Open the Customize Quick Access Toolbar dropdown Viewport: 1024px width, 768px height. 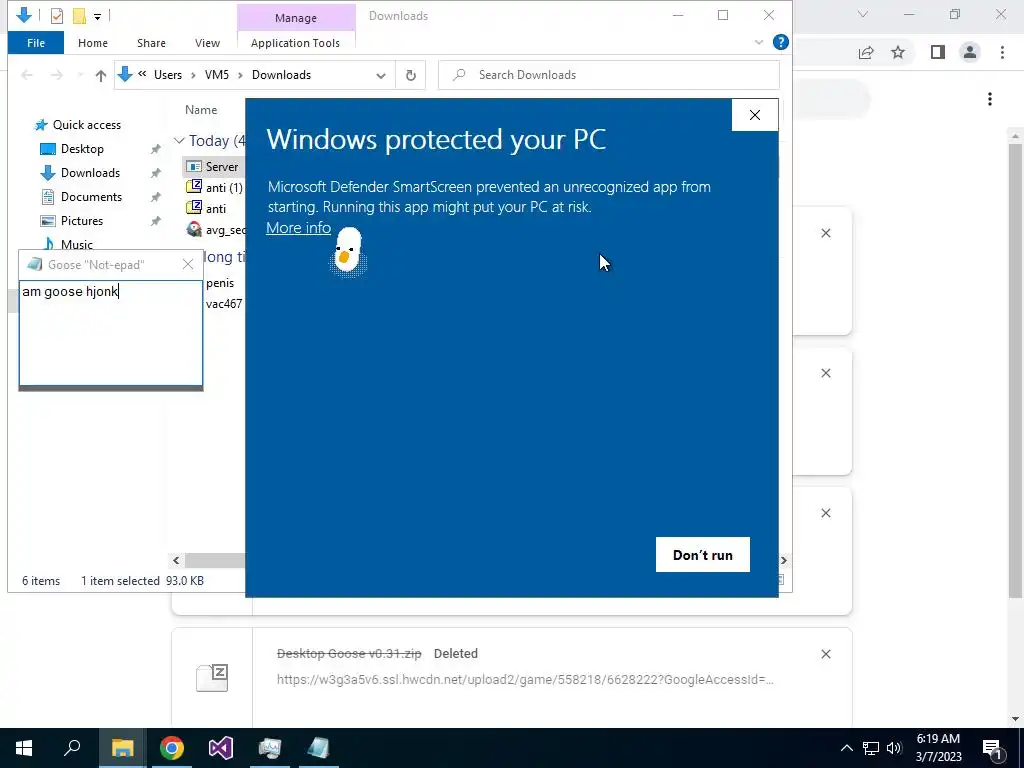point(97,16)
